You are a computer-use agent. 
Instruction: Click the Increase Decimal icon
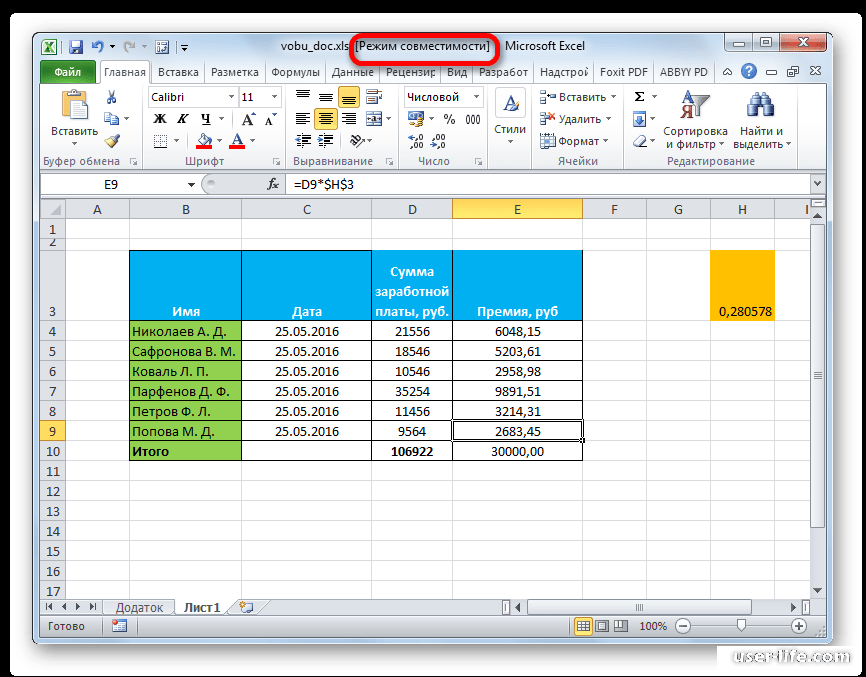[x=415, y=141]
